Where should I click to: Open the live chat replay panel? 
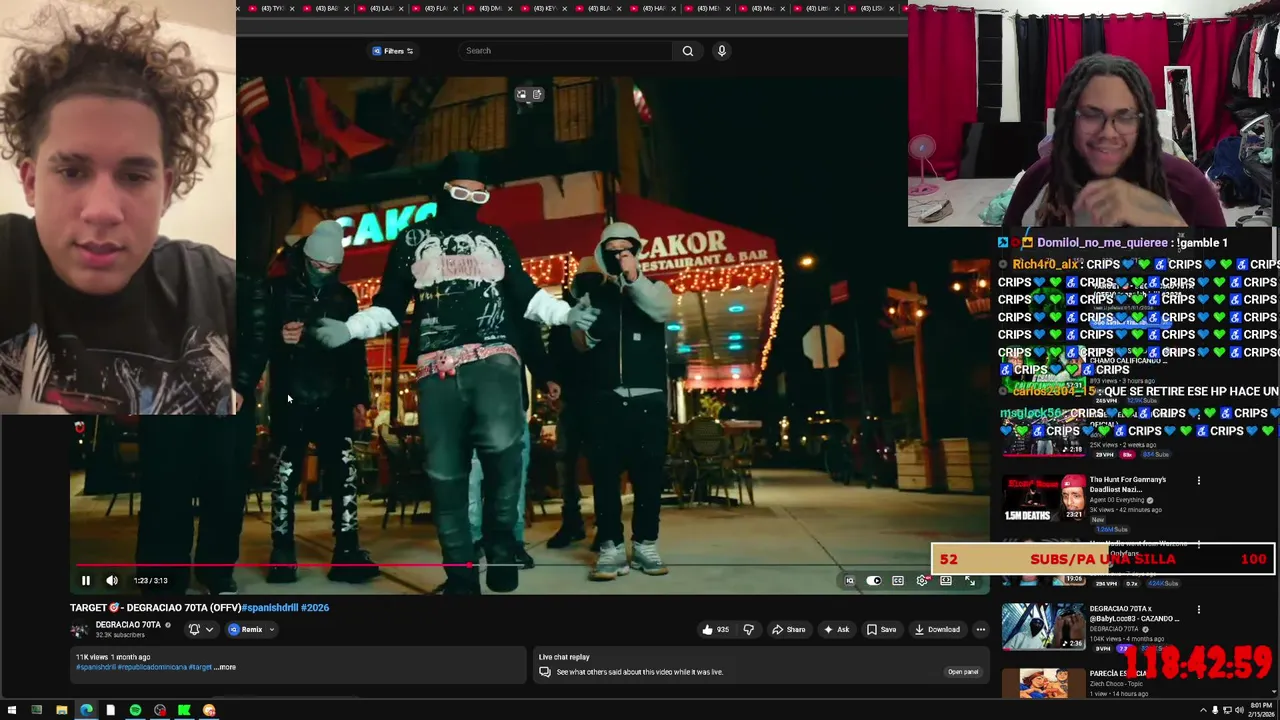pyautogui.click(x=962, y=672)
